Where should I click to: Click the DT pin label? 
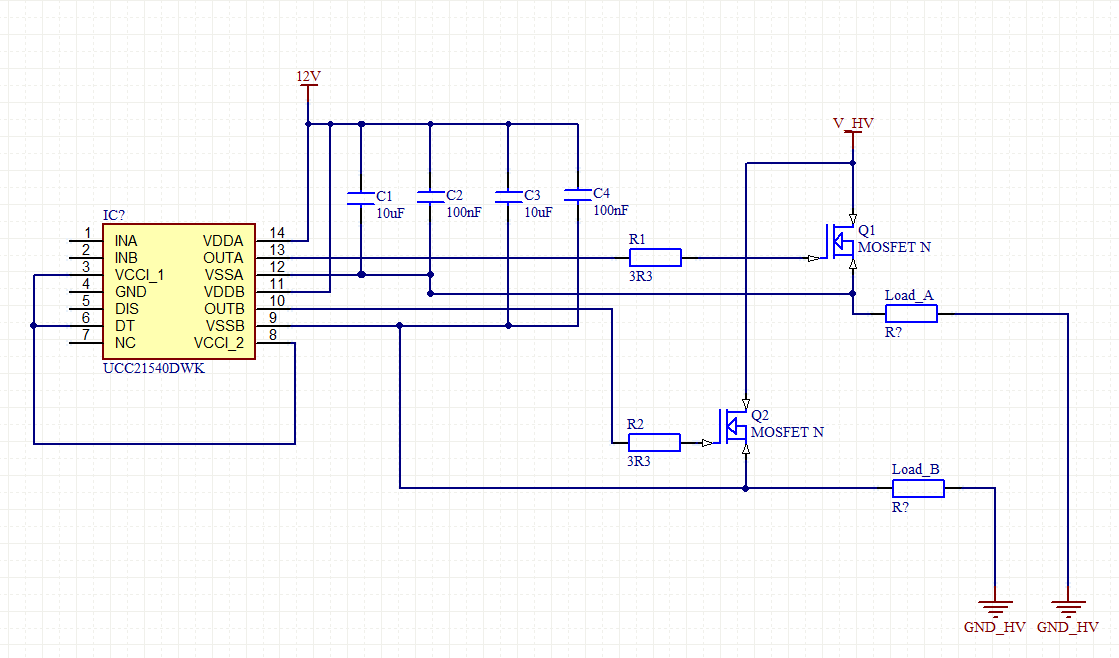pyautogui.click(x=125, y=326)
